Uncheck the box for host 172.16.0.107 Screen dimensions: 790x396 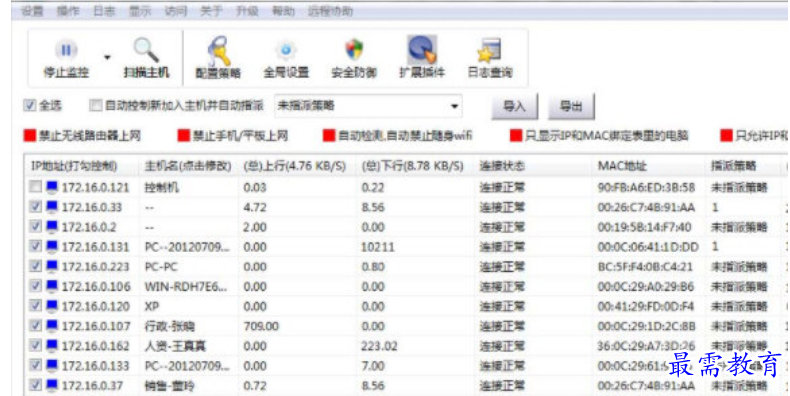coord(35,325)
